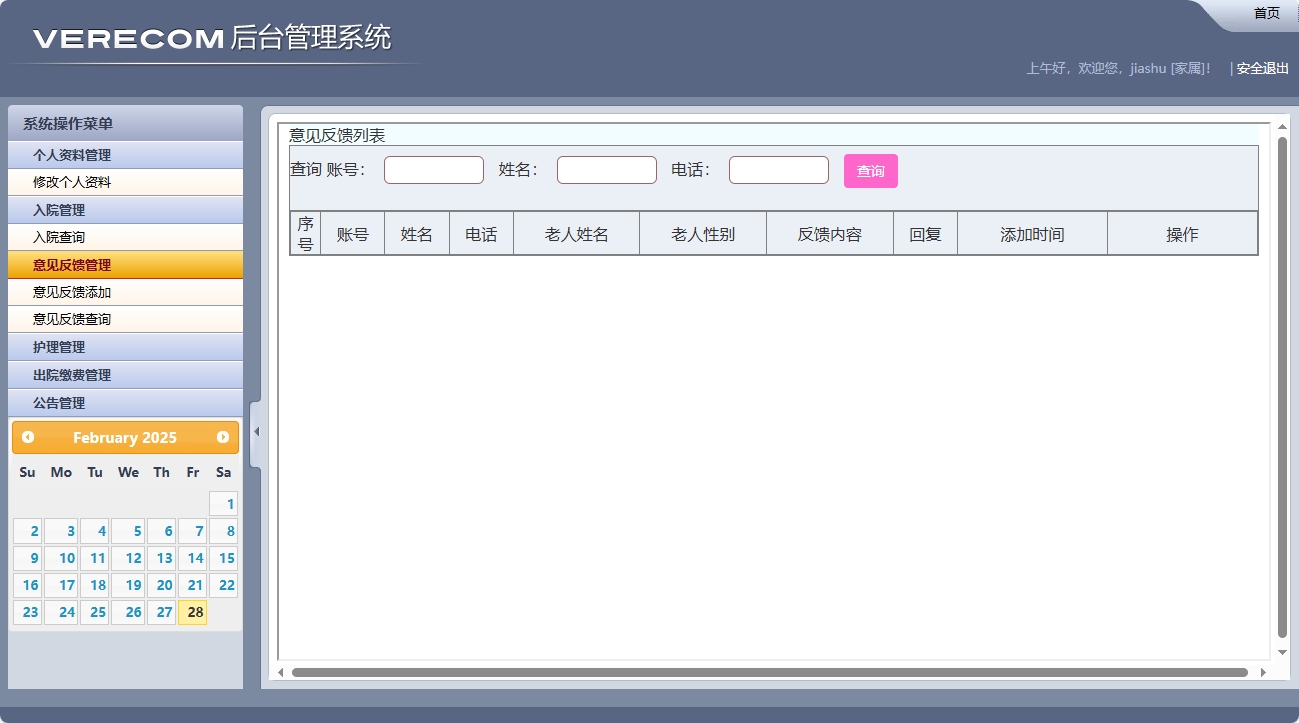Open the previous month arrow on the calendar
The width and height of the screenshot is (1299, 723).
coord(26,437)
